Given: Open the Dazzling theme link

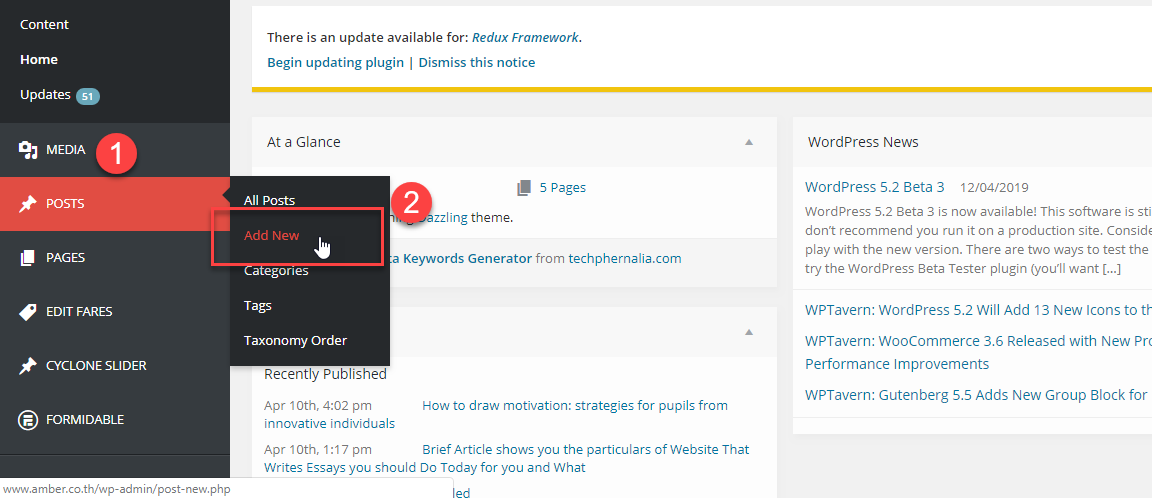Looking at the screenshot, I should coord(442,217).
